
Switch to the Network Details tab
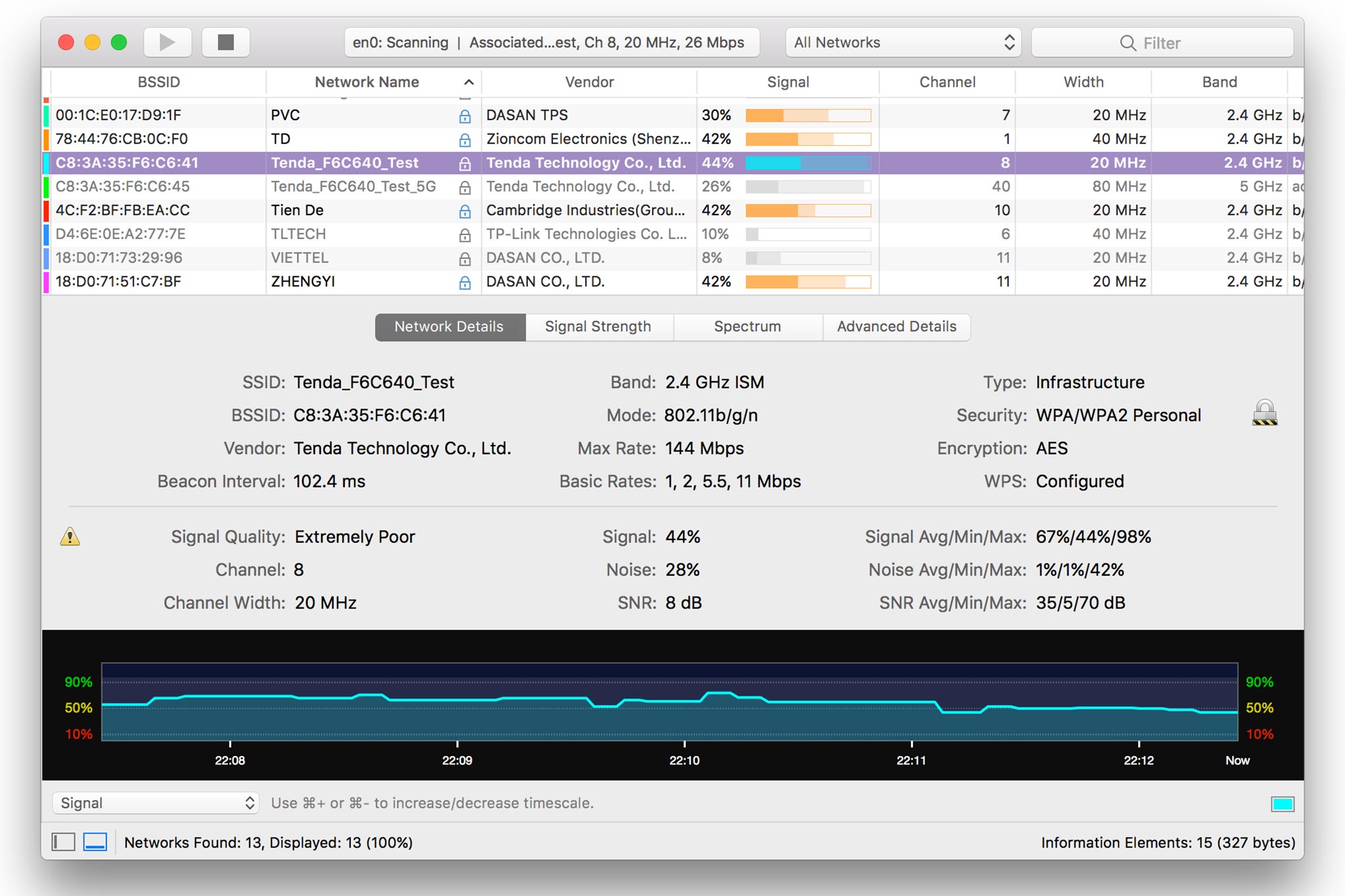click(x=450, y=327)
